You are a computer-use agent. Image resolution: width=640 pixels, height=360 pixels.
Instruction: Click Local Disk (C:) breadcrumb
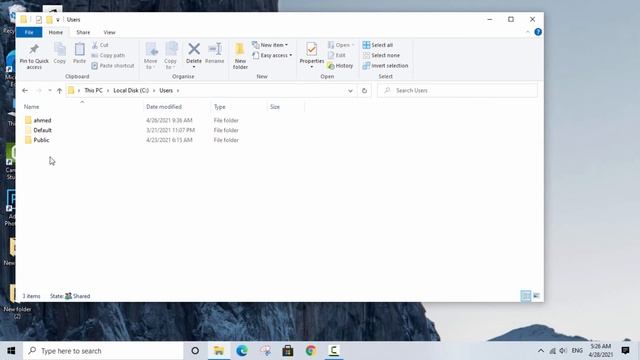(x=131, y=91)
